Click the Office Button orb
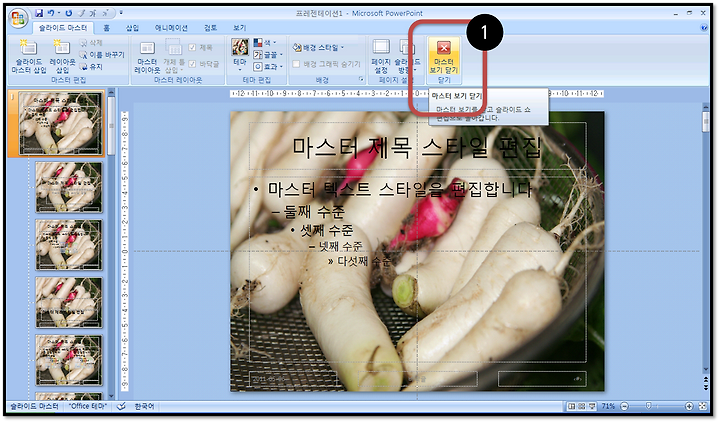The width and height of the screenshot is (720, 423). (x=19, y=18)
